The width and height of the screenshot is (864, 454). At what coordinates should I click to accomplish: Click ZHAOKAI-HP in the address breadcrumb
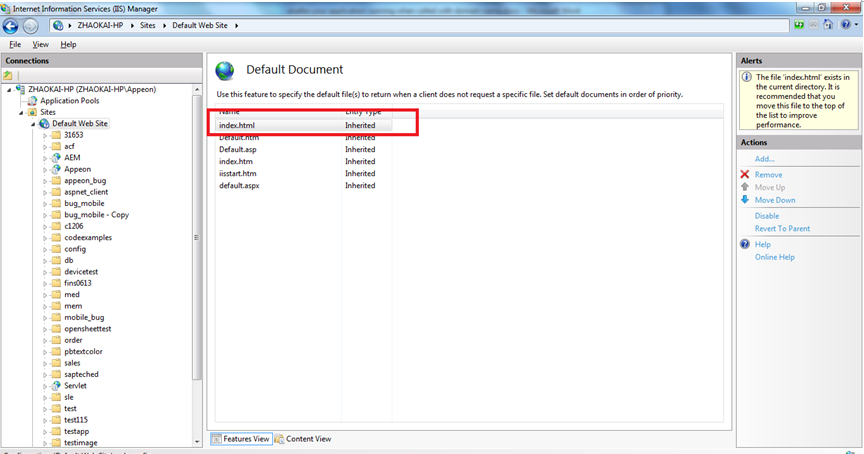(x=100, y=25)
